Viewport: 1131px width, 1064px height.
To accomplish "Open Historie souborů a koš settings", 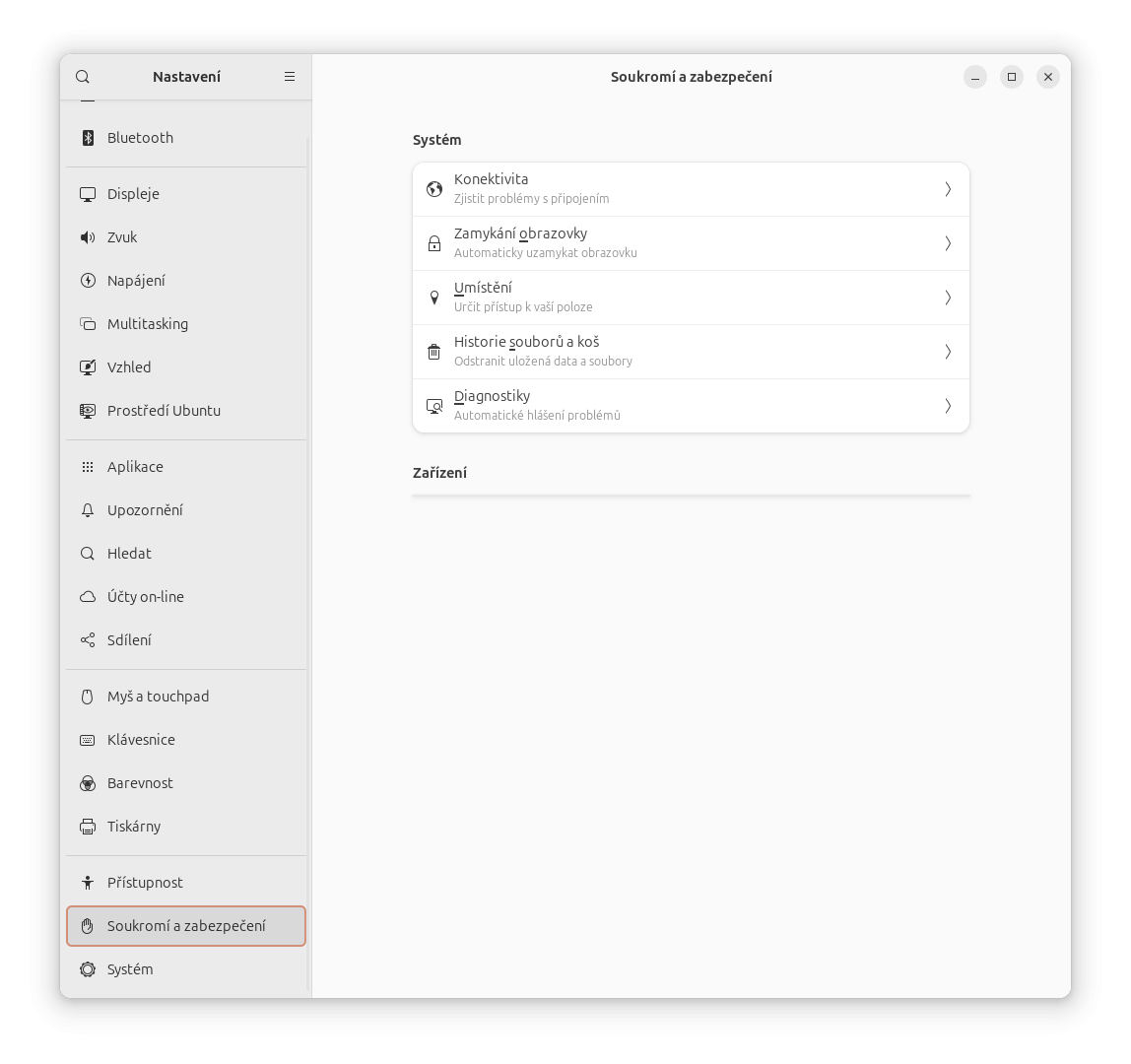I will point(691,352).
